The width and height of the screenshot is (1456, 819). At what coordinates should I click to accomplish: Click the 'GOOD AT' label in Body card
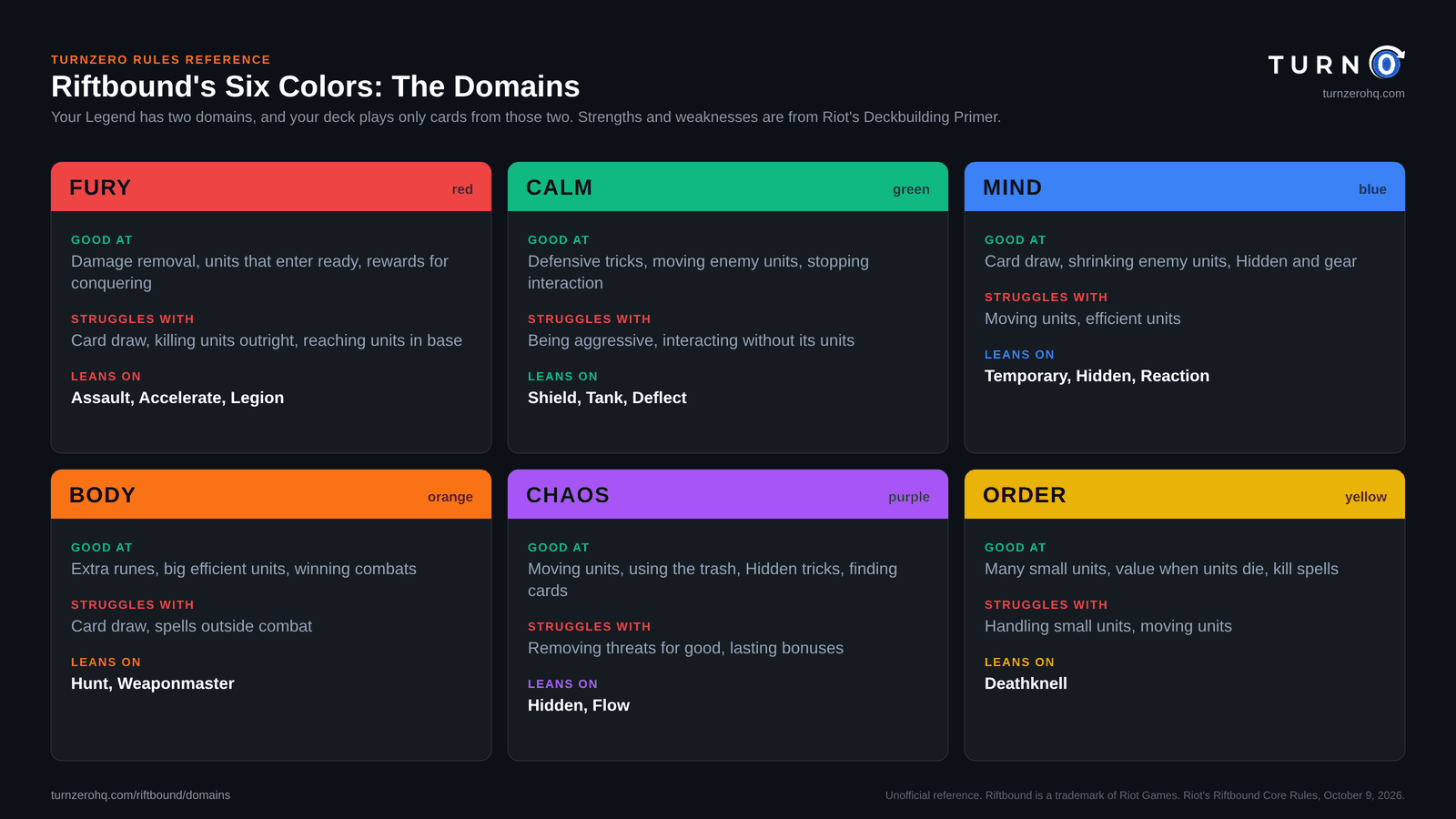(102, 548)
